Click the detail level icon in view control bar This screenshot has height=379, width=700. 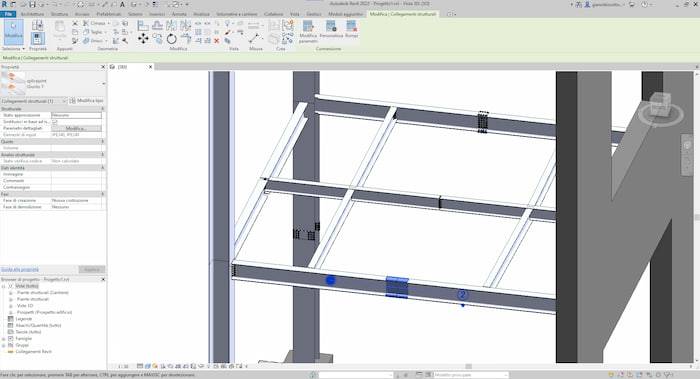pos(140,366)
